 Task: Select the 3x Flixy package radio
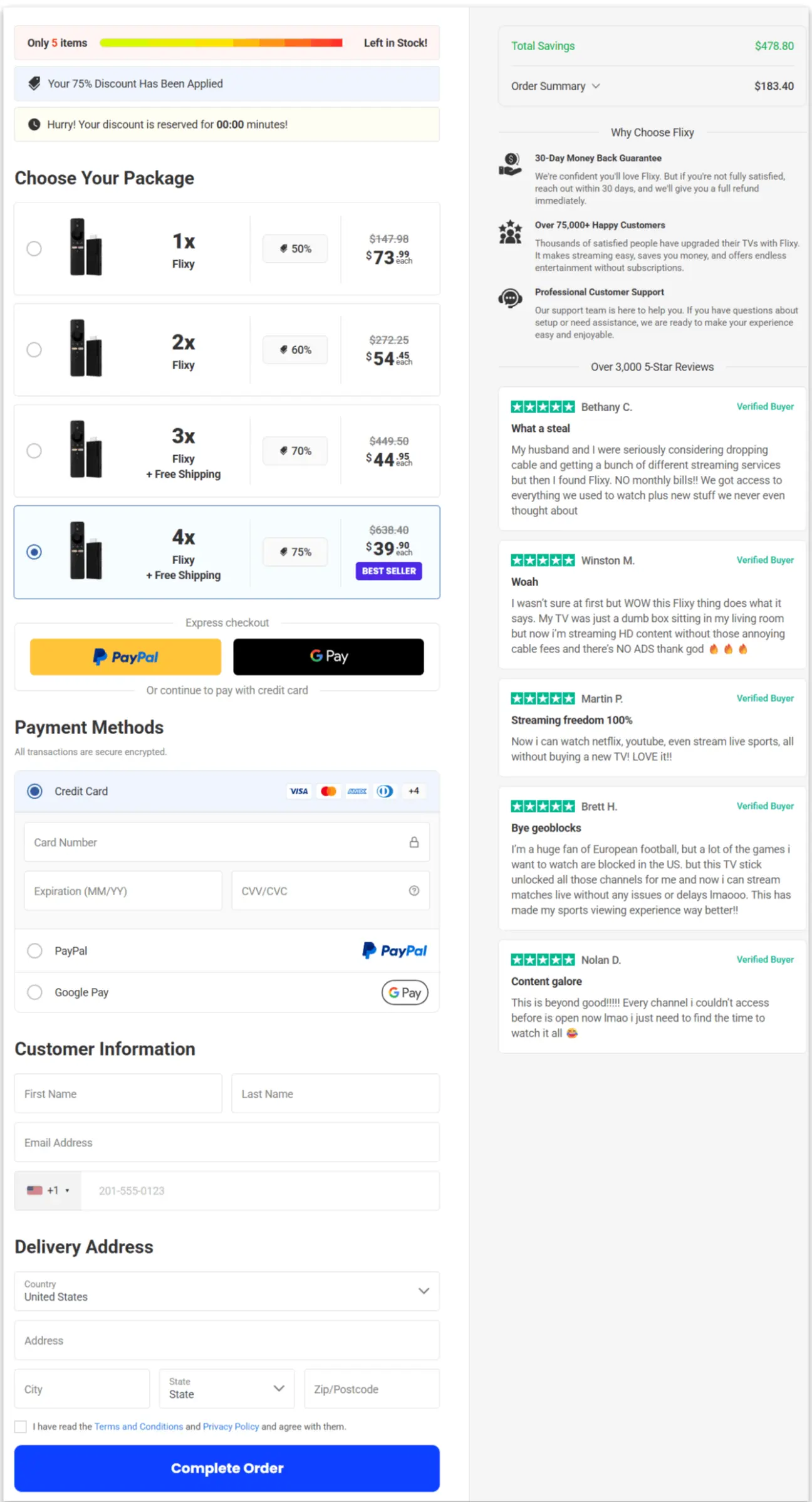34,451
